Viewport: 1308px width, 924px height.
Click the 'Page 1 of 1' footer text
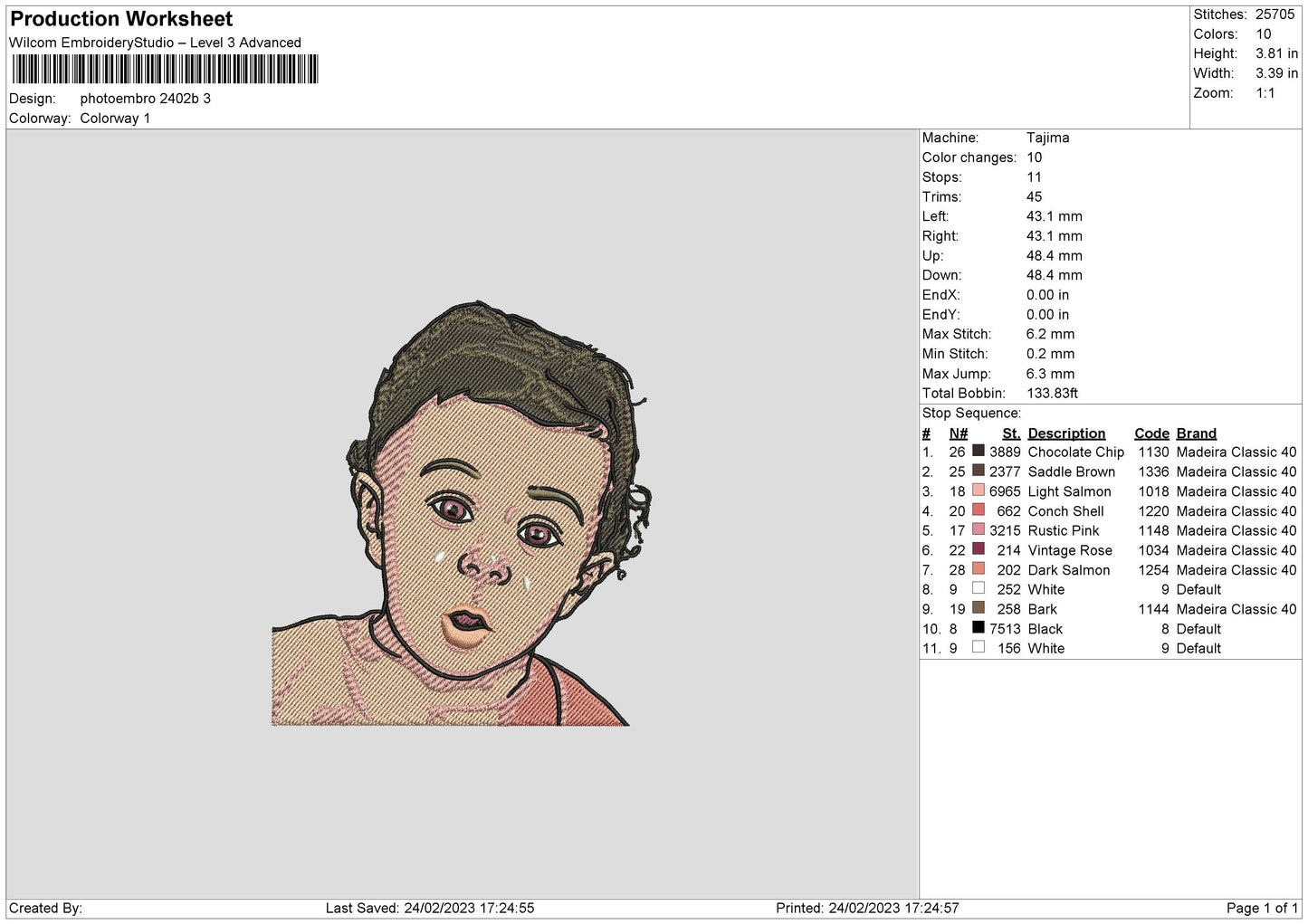(x=1262, y=908)
